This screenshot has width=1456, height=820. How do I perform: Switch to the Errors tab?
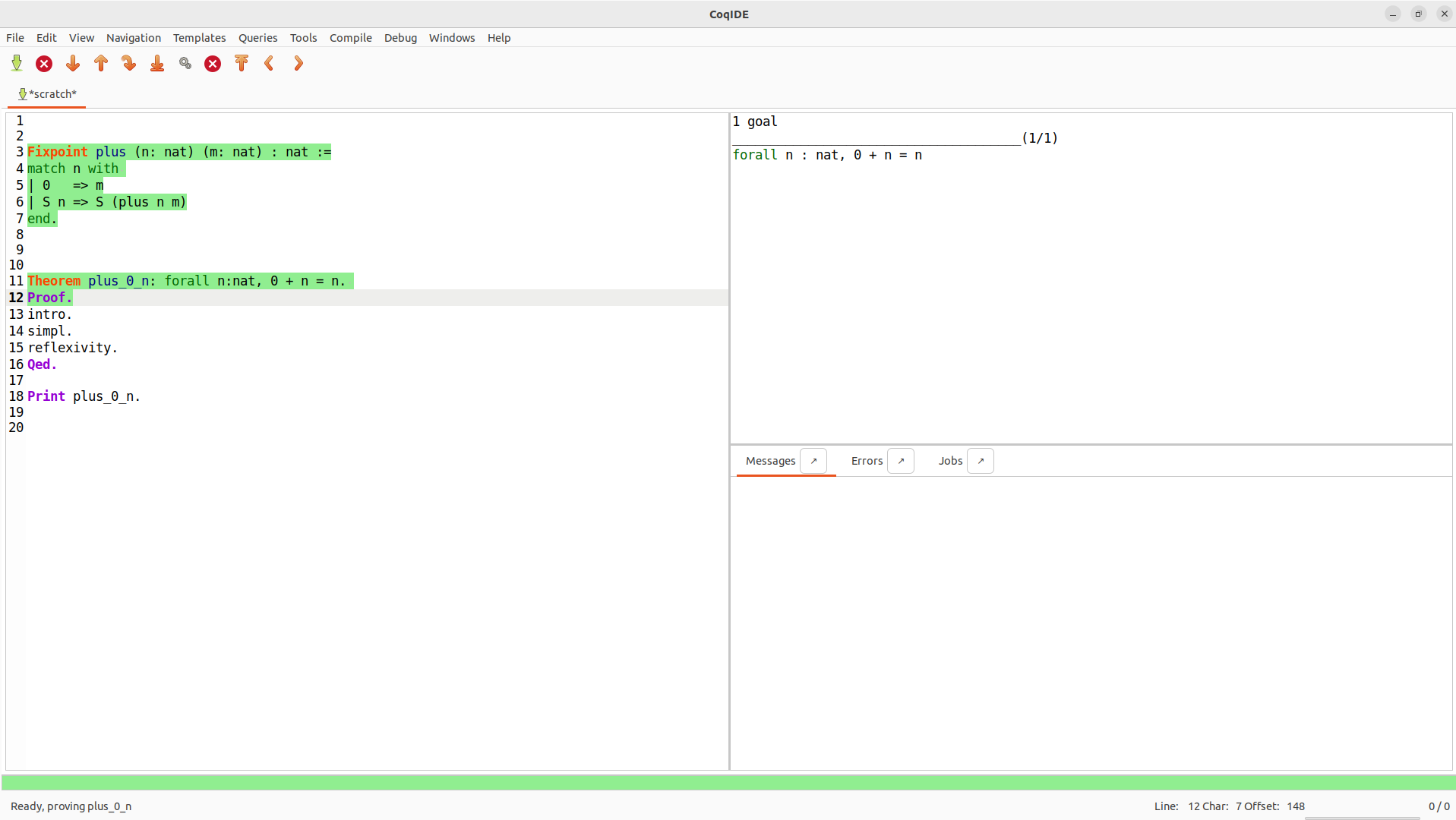click(x=867, y=461)
